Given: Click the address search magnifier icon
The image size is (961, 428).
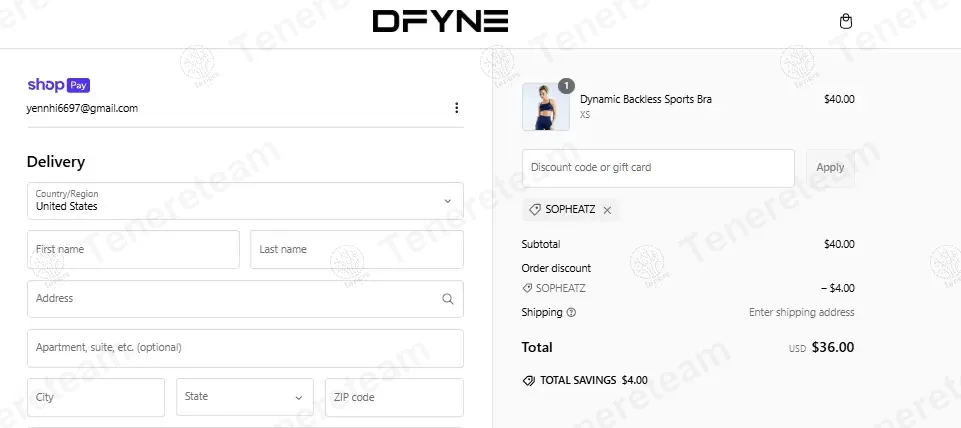Looking at the screenshot, I should click(x=447, y=298).
